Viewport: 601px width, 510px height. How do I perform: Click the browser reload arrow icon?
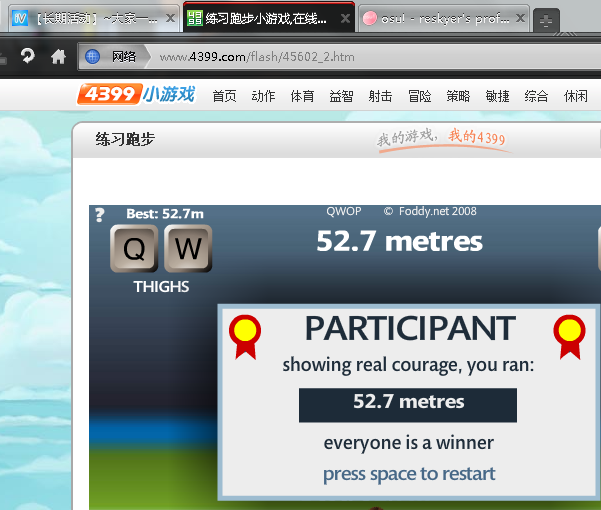click(28, 56)
